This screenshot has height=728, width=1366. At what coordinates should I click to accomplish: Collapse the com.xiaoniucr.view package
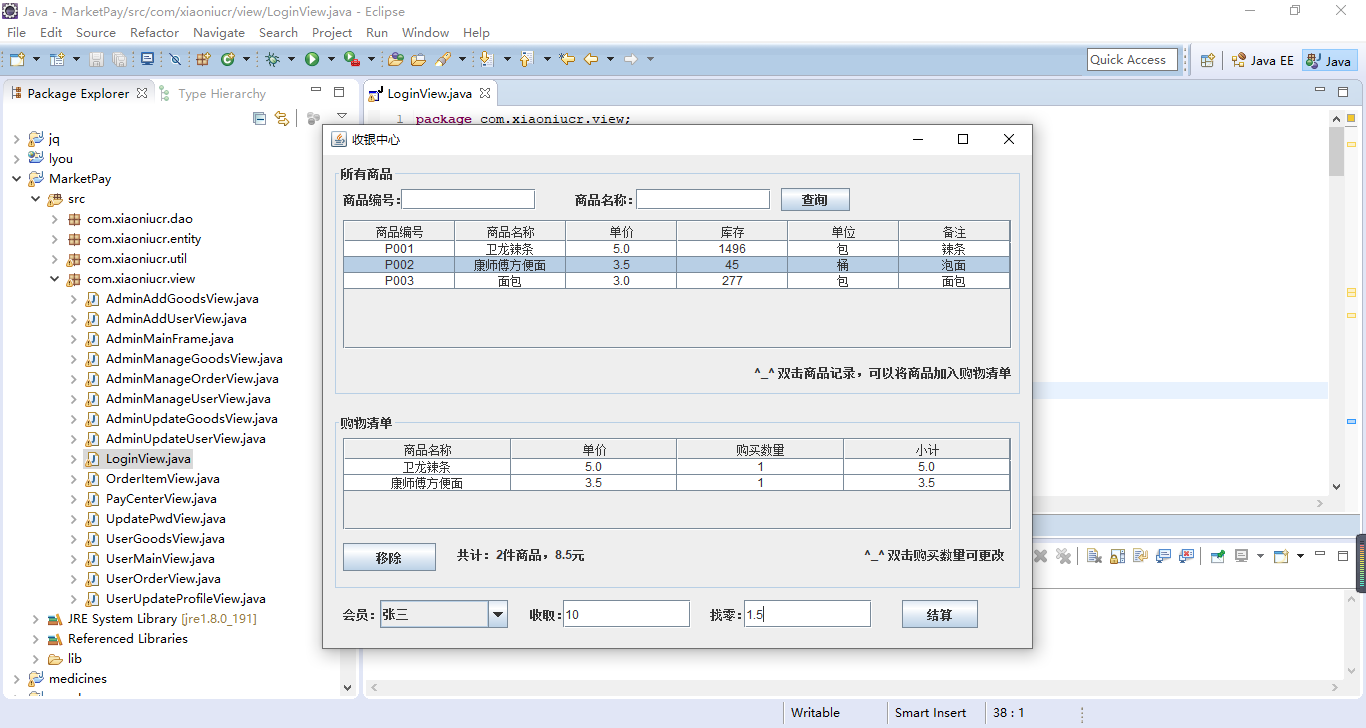[54, 279]
